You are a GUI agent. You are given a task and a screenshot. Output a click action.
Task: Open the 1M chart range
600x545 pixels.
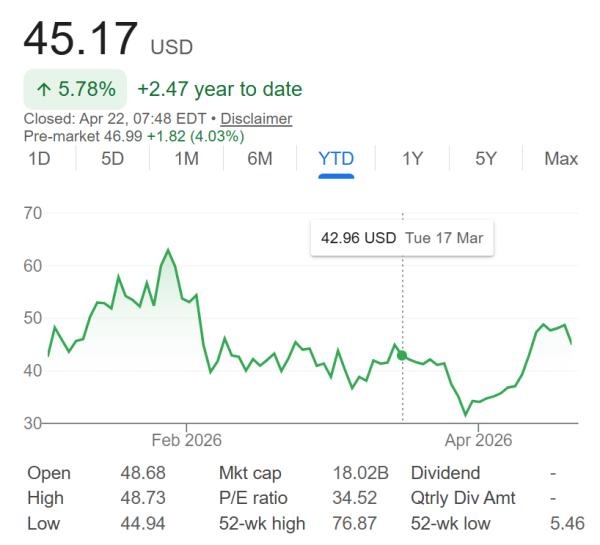[x=186, y=158]
